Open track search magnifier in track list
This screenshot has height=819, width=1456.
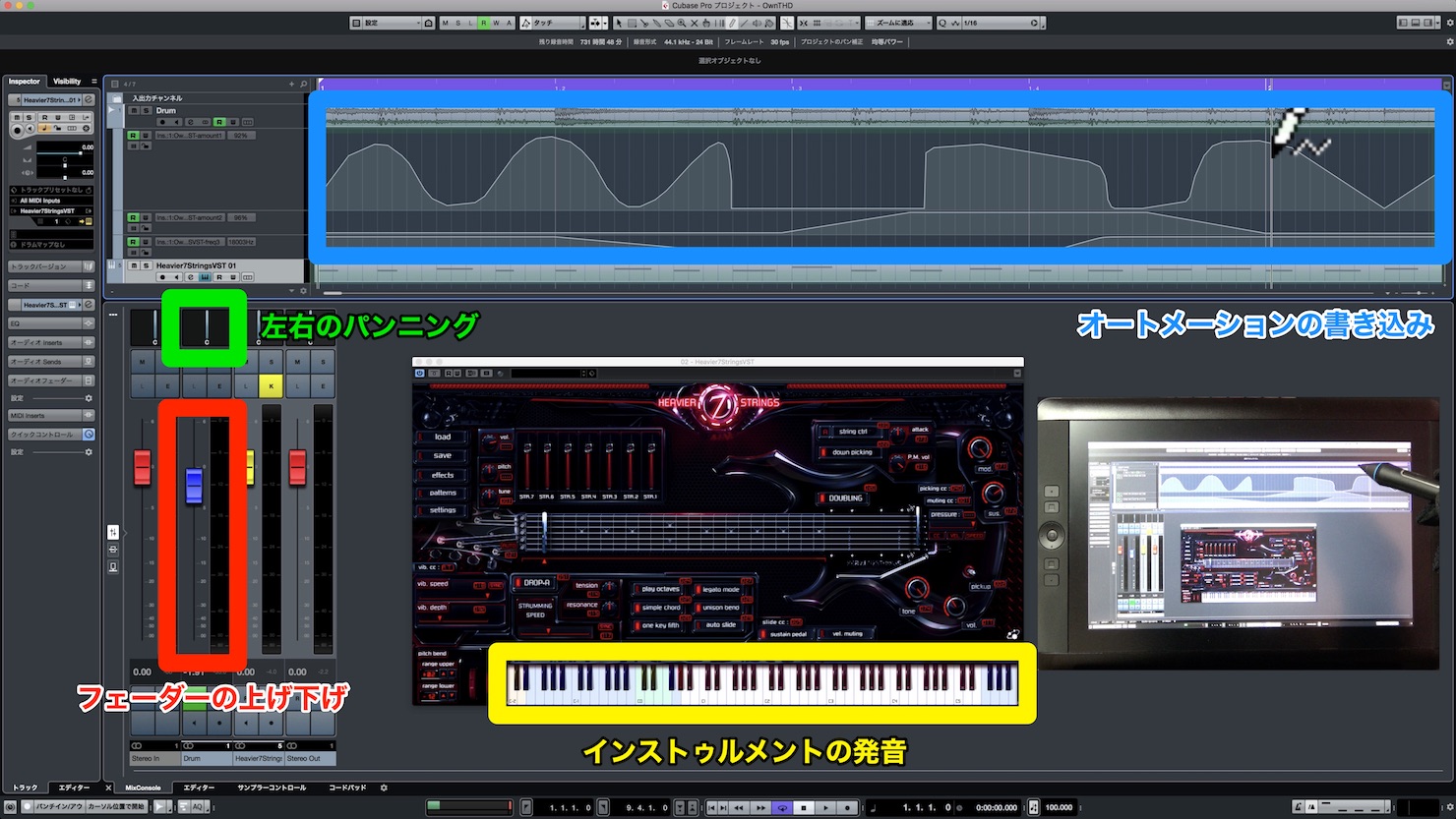pyautogui.click(x=303, y=84)
